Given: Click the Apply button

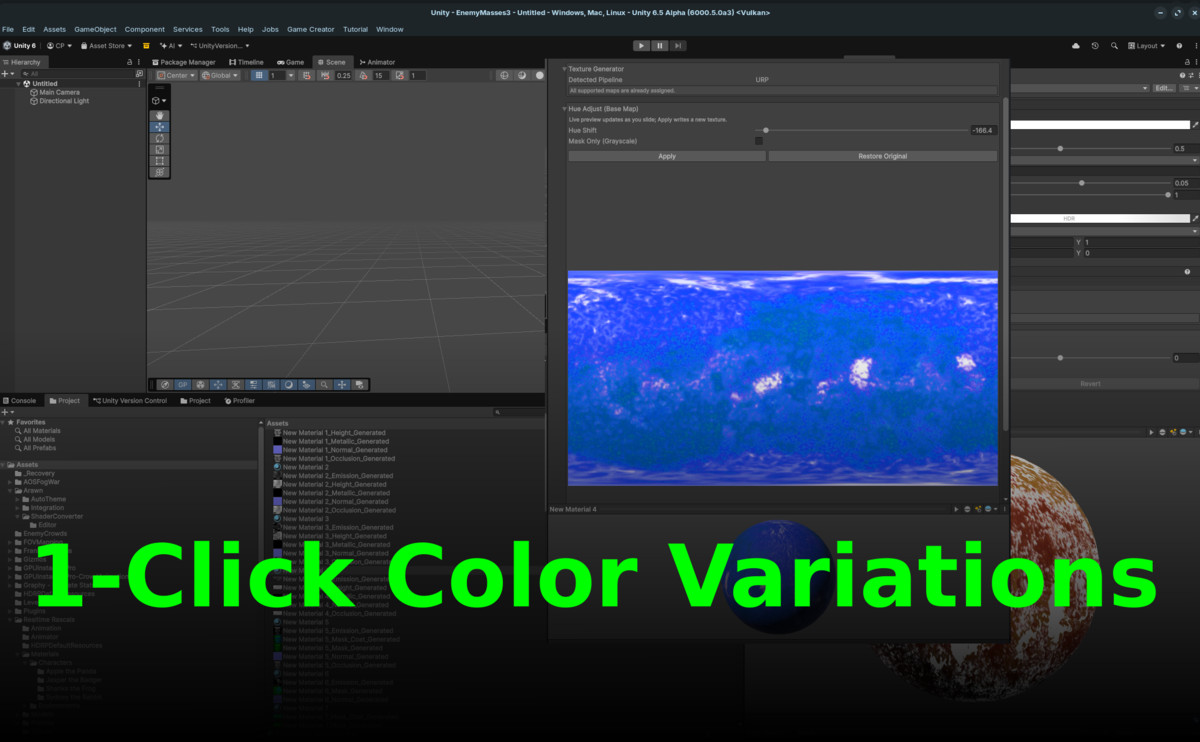Looking at the screenshot, I should click(x=667, y=156).
